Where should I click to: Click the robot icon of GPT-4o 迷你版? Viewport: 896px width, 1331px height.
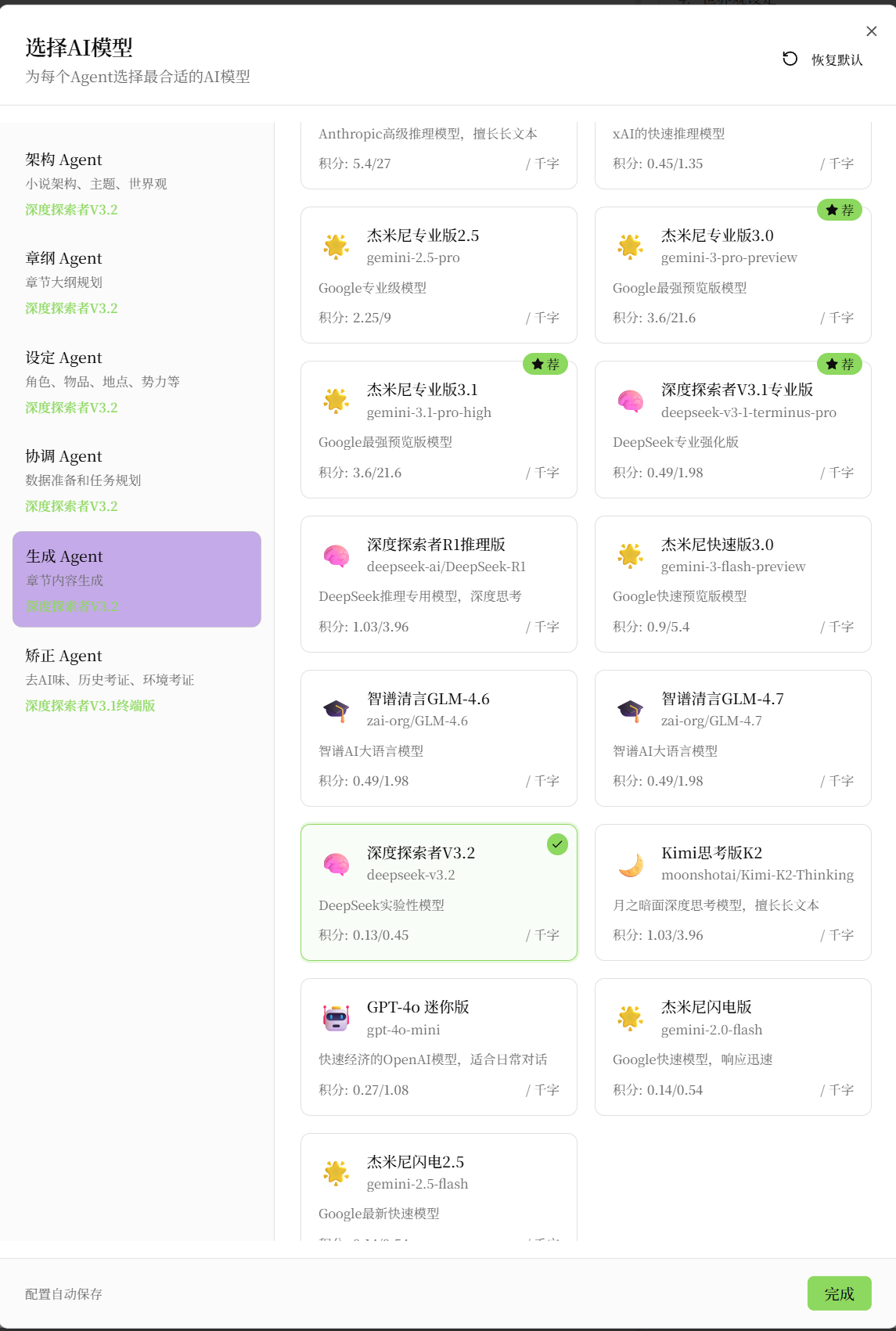336,1018
